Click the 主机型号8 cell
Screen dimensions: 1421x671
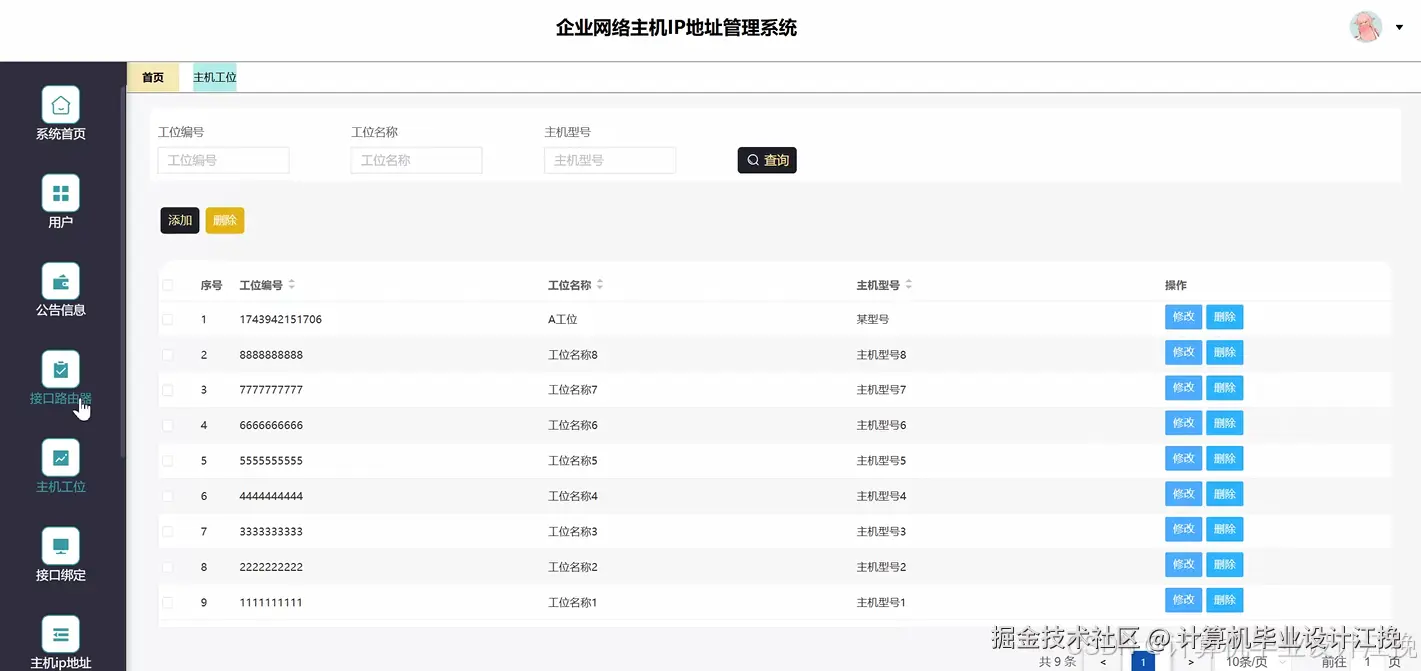click(881, 355)
